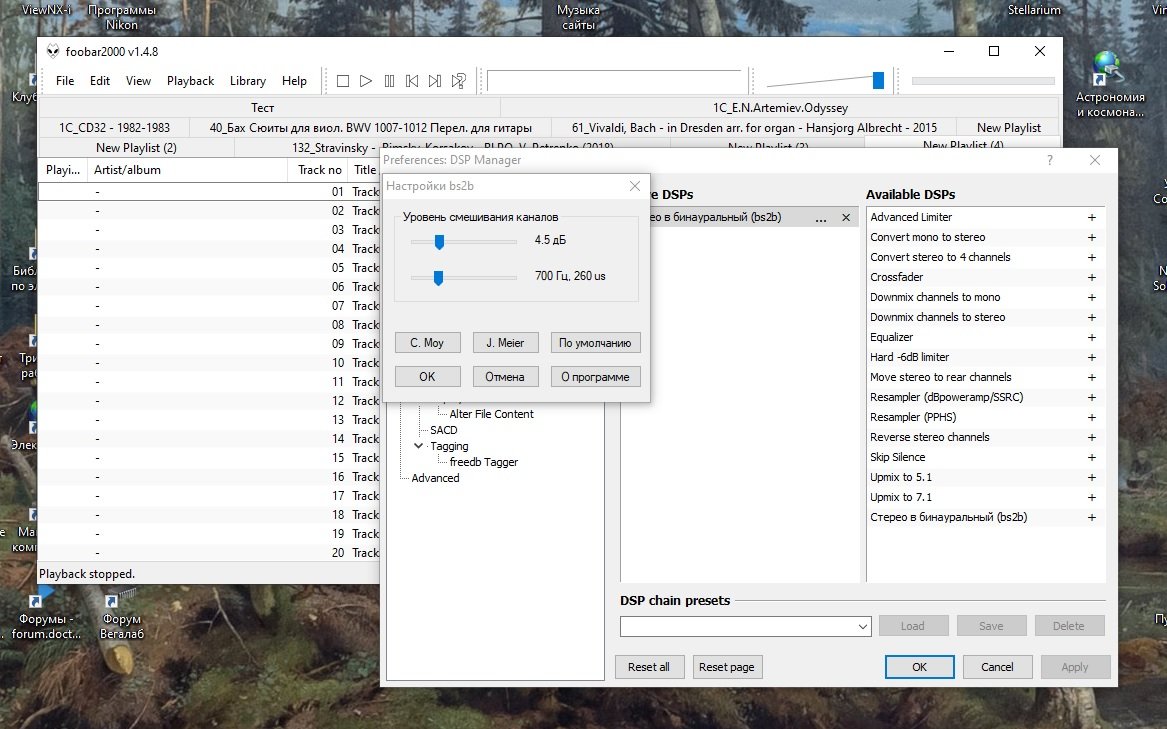Click the Preferences OK button
The height and width of the screenshot is (729, 1167).
coord(919,667)
